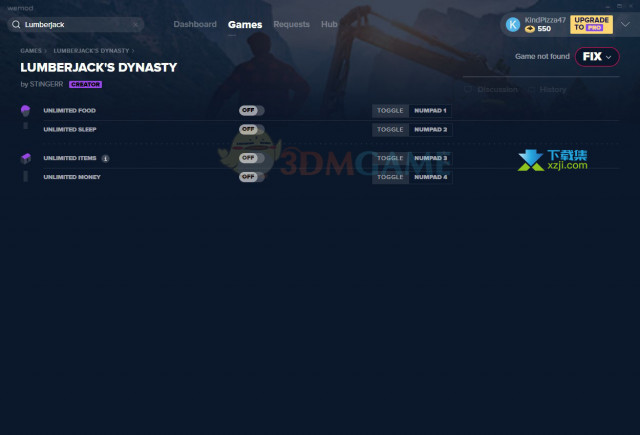Toggle Unlimited Items on
Image resolution: width=640 pixels, height=435 pixels.
coord(251,158)
